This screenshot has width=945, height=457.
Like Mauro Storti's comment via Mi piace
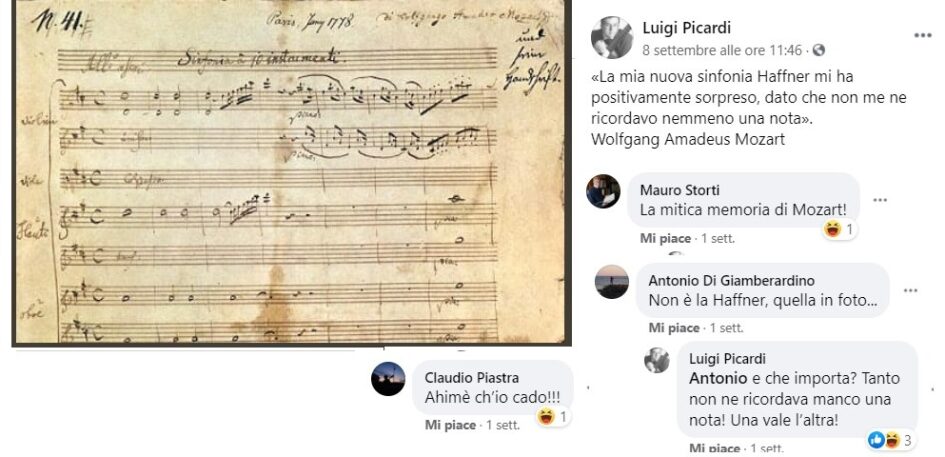pos(665,239)
